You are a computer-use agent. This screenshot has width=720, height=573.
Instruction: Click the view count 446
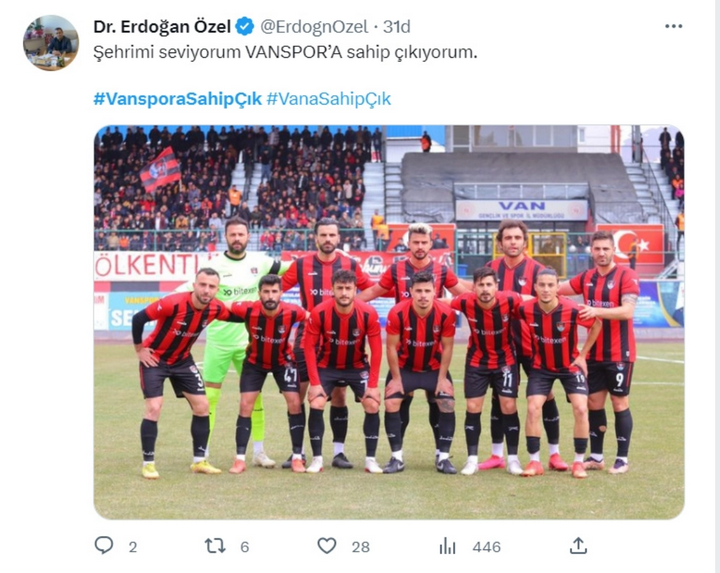click(486, 547)
